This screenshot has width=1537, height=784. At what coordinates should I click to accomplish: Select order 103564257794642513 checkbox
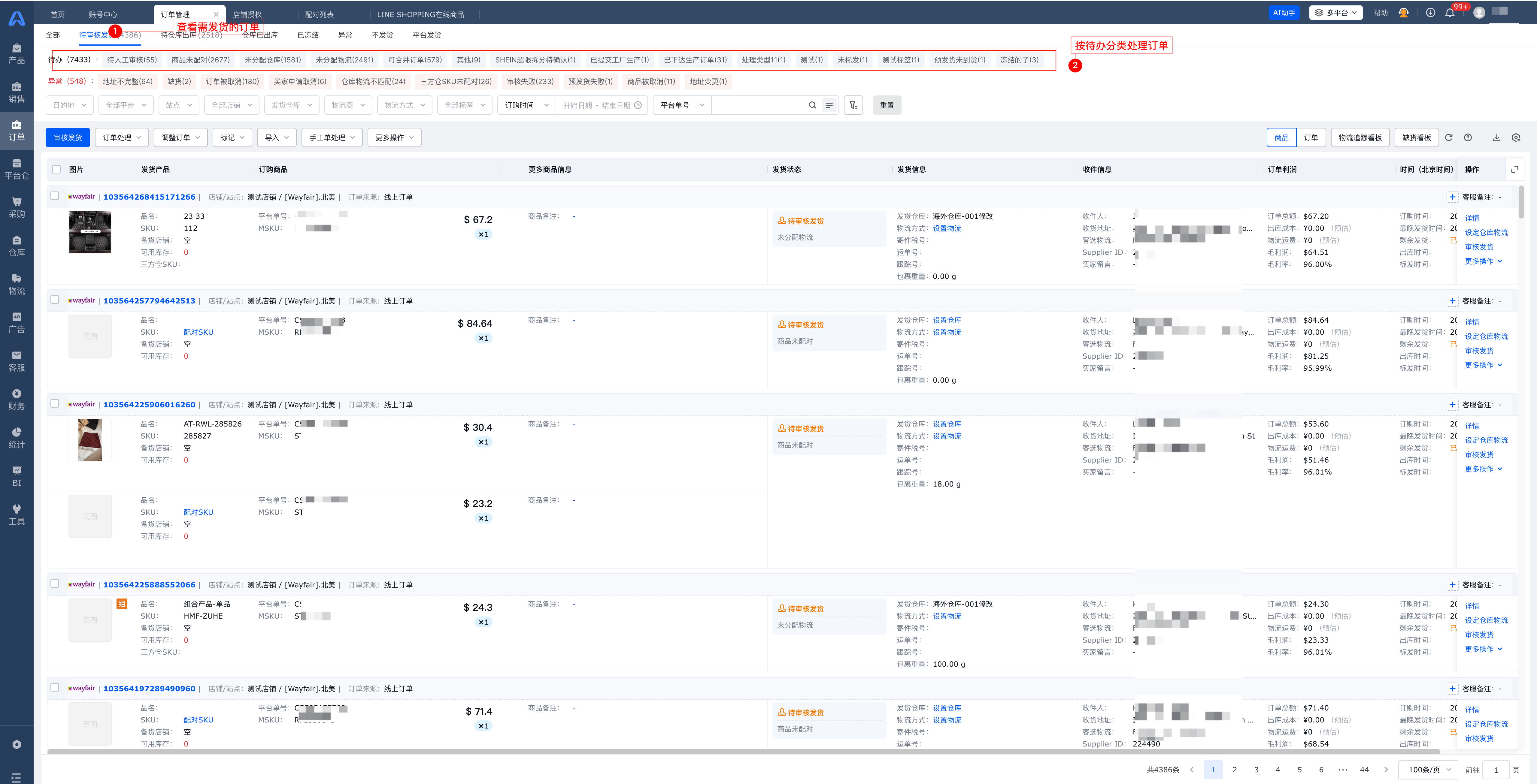click(55, 299)
